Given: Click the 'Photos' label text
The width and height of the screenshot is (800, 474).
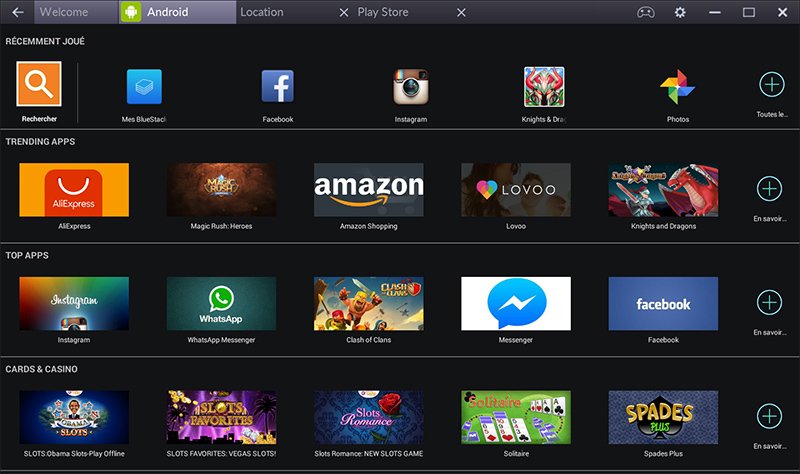Looking at the screenshot, I should [x=678, y=119].
